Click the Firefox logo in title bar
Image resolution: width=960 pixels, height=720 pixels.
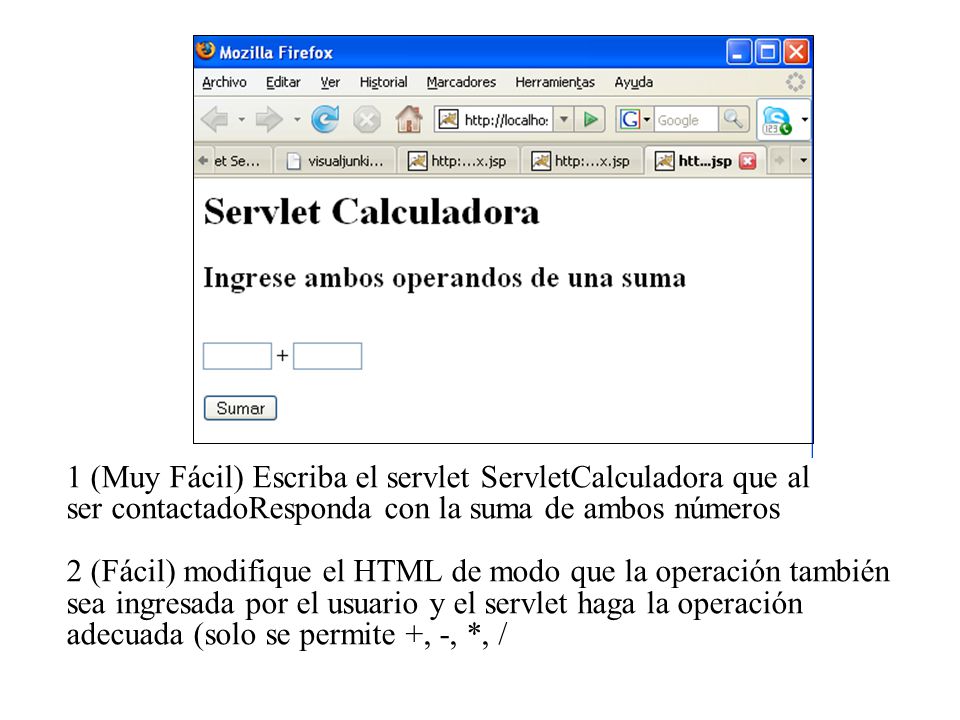(x=206, y=51)
